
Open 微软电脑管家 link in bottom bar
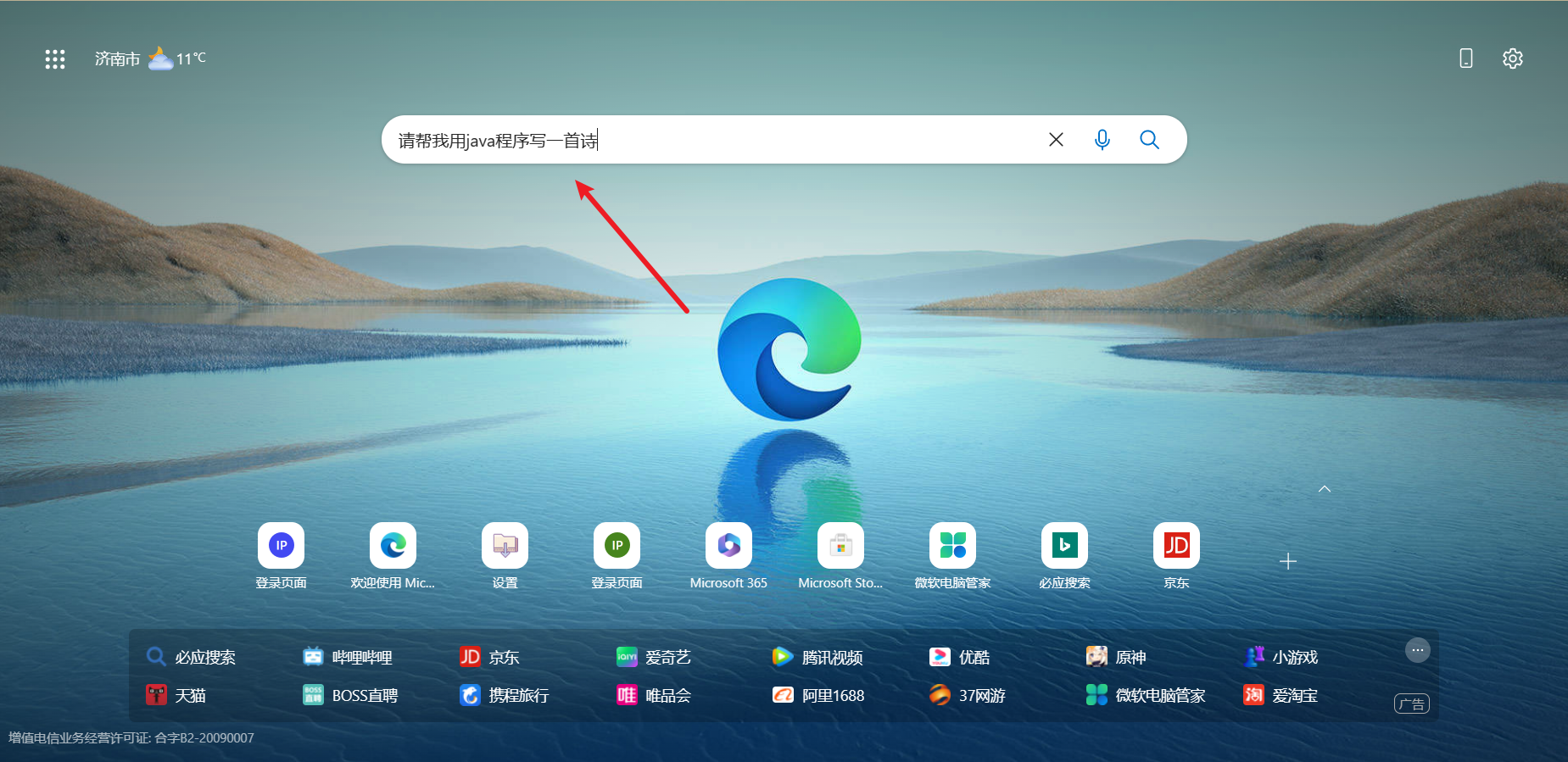click(1146, 695)
